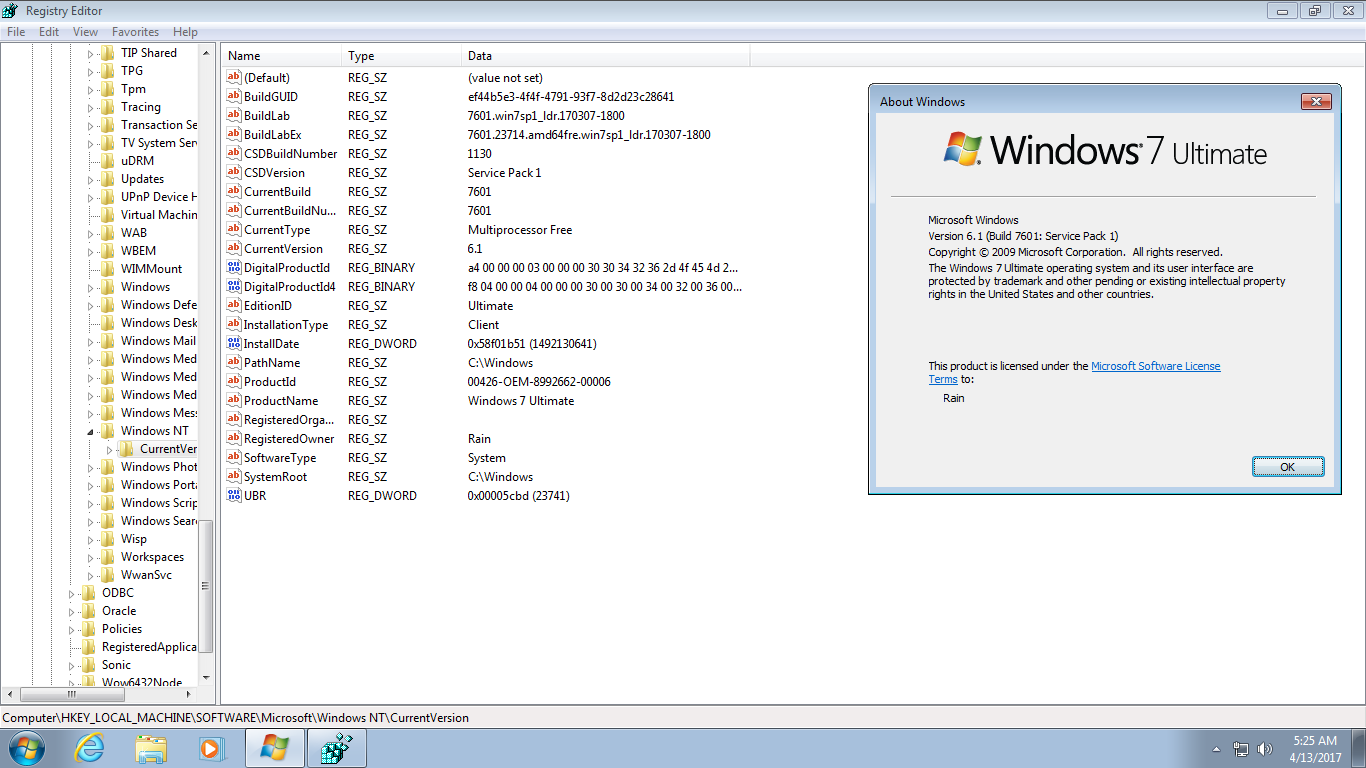Click tree pane horizontal scrollbar right arrow
The width and height of the screenshot is (1366, 768).
point(190,694)
